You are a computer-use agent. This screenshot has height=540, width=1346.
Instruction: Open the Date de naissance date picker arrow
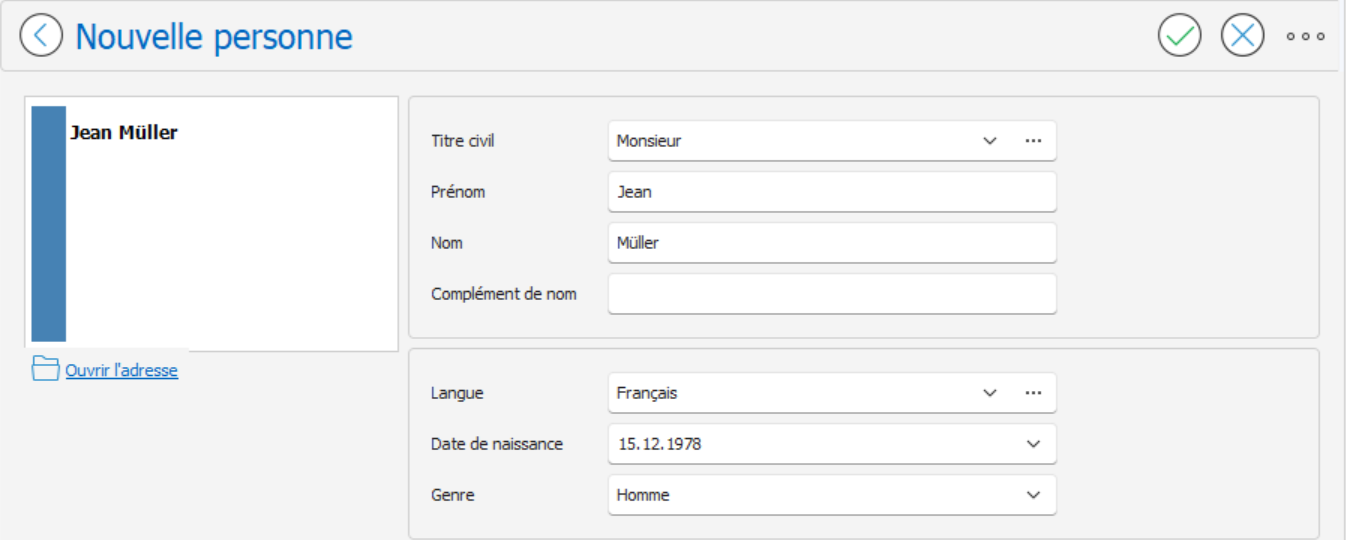(x=1034, y=444)
